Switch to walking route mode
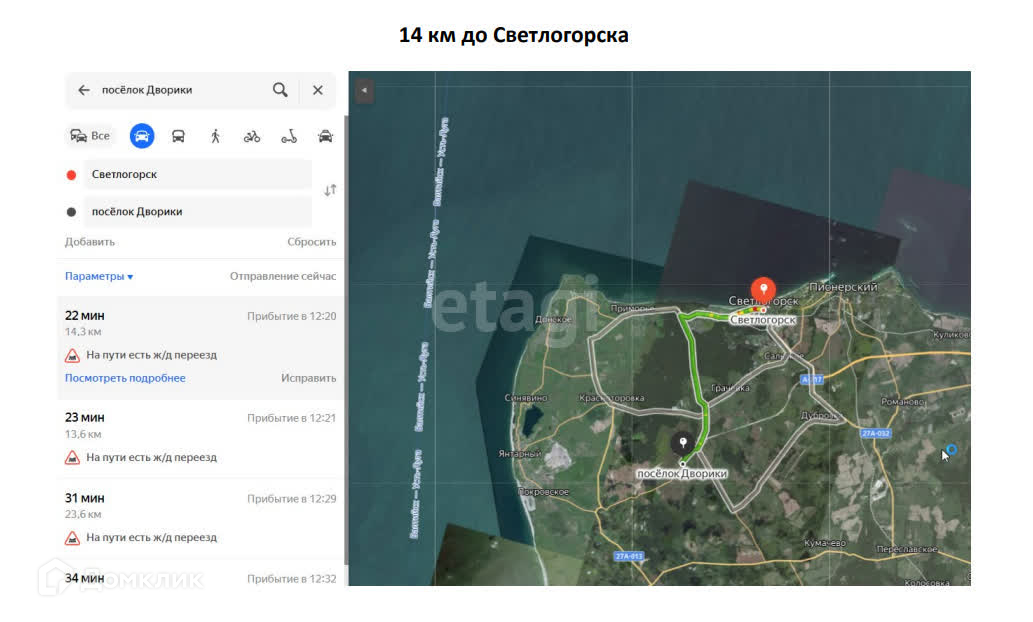1033x622 pixels. point(215,136)
